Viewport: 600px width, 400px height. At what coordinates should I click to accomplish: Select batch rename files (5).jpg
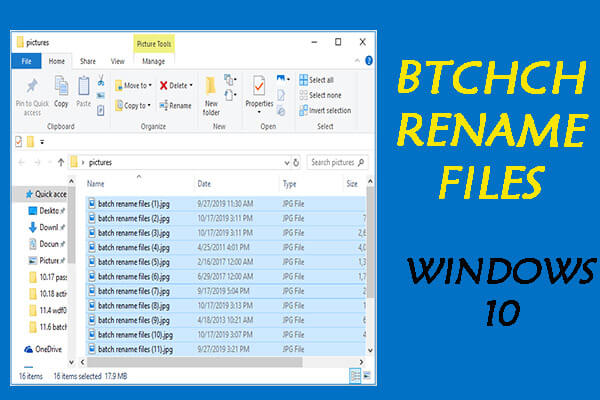click(x=226, y=262)
